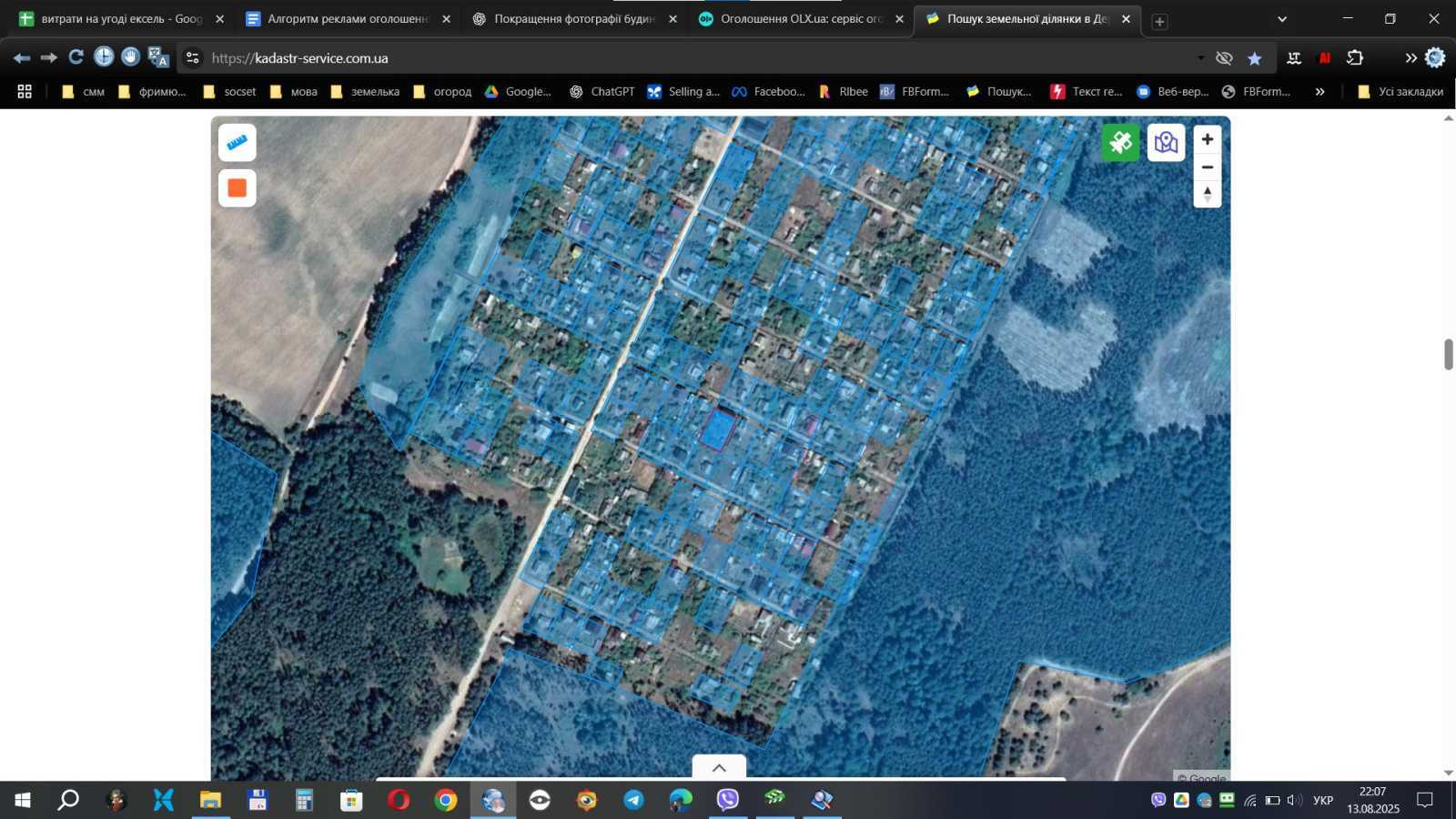
Task: Open the Текст re... bookmark
Action: [x=1087, y=92]
